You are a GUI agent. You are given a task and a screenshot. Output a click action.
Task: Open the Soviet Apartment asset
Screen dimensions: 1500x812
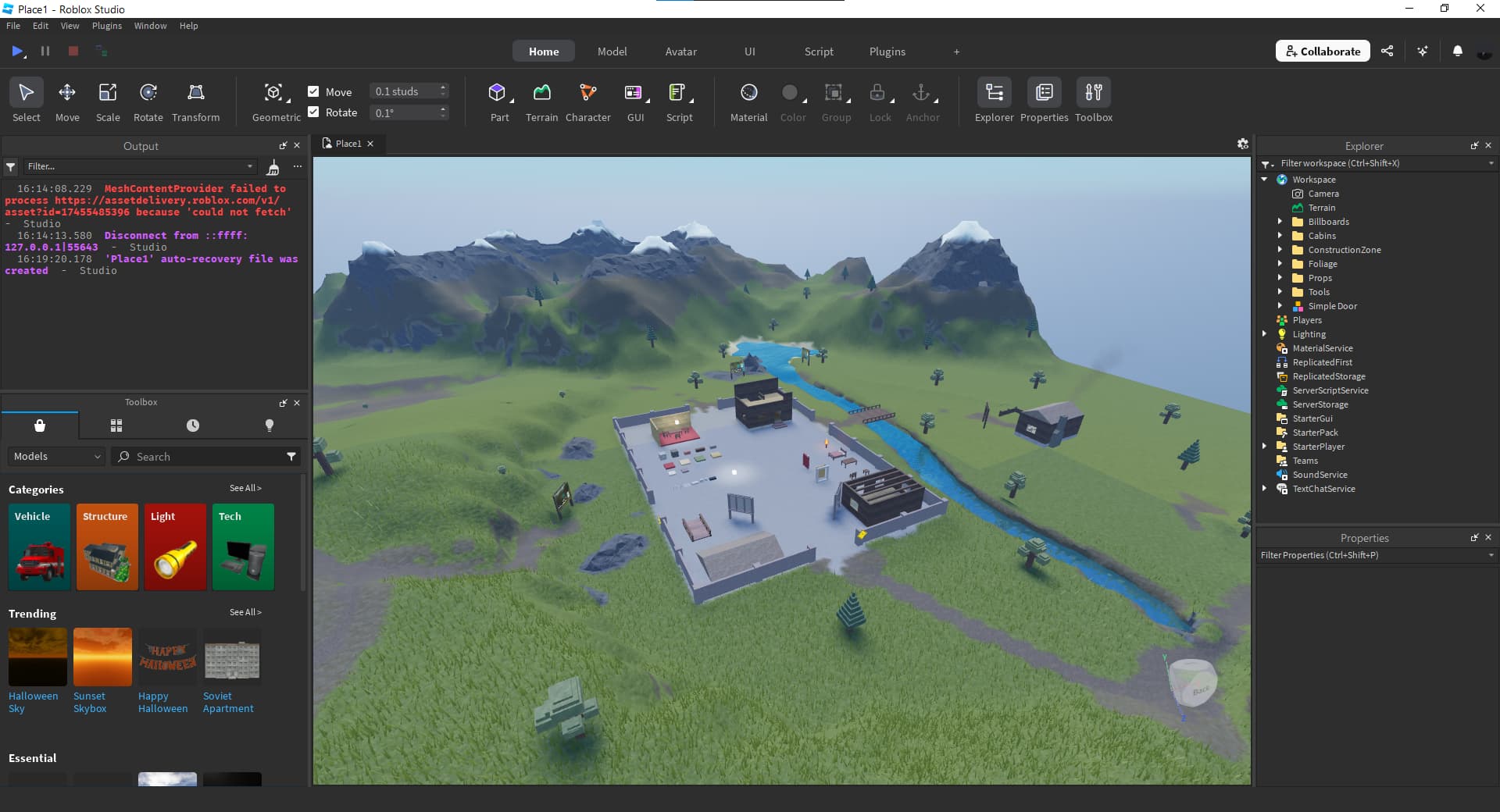[x=232, y=671]
